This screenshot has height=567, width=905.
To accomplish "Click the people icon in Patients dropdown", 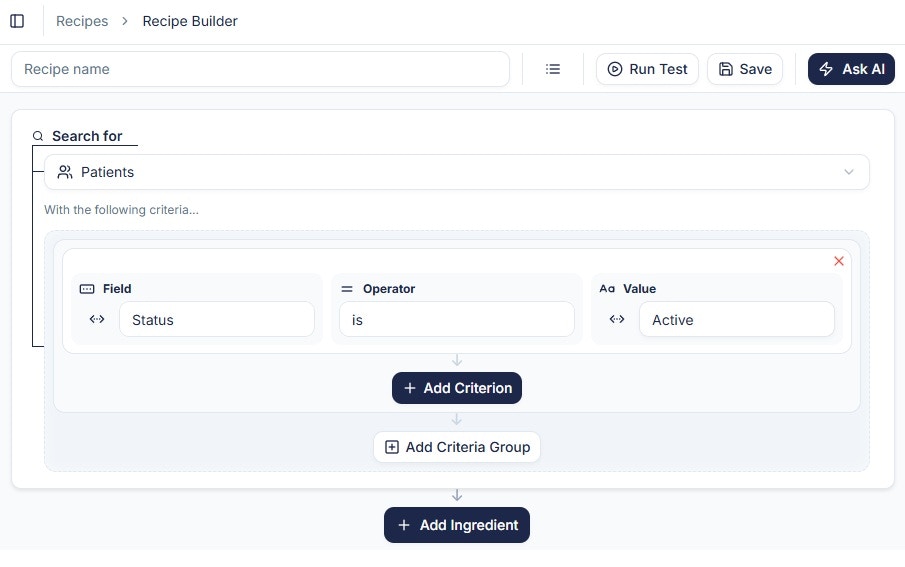I will pyautogui.click(x=65, y=172).
